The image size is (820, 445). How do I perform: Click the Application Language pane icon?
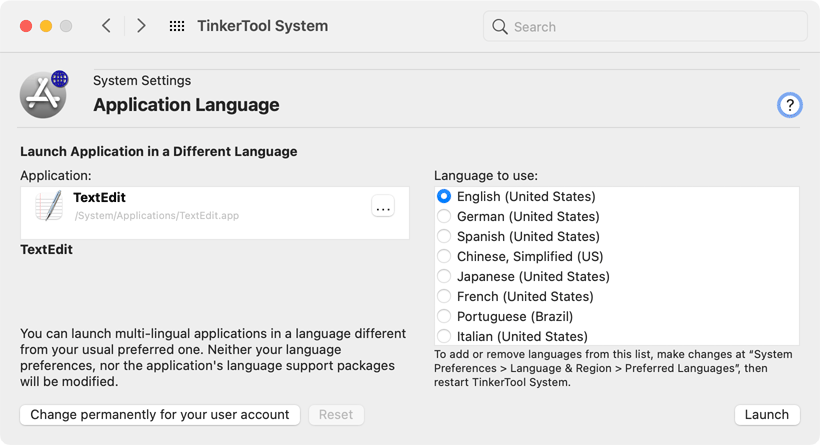click(x=44, y=95)
